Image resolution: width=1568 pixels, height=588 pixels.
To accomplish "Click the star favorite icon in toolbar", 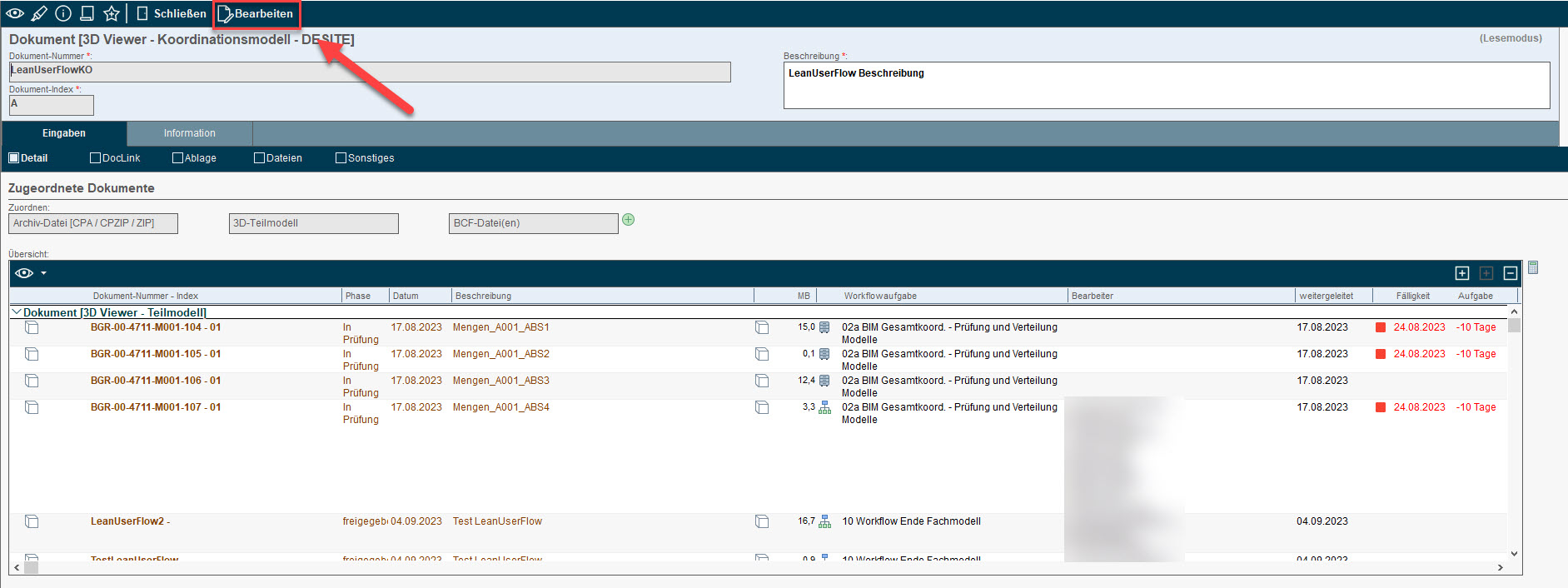I will (x=112, y=13).
